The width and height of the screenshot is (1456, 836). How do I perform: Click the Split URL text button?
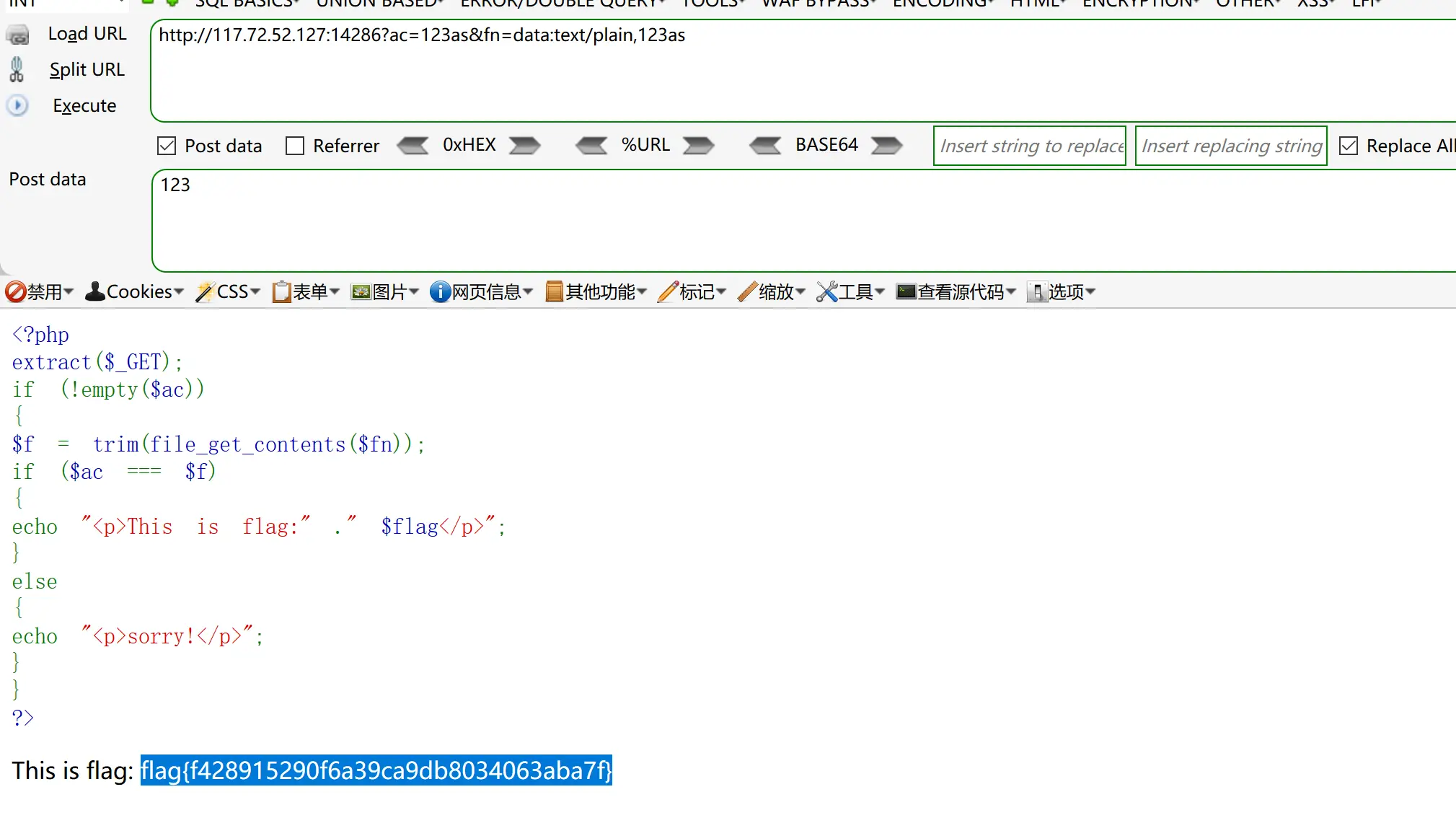click(x=87, y=70)
